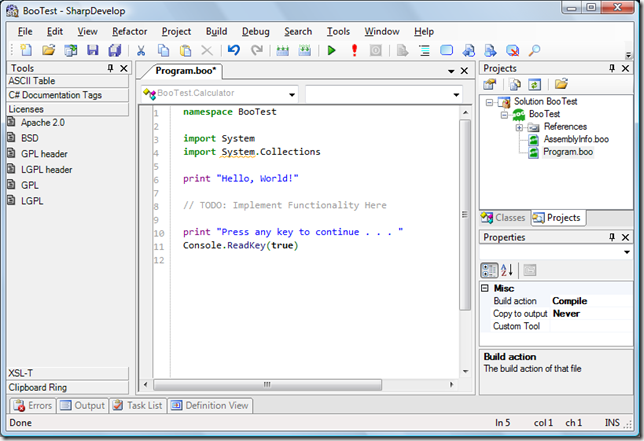Click the red exclamation run-without-debugger icon

[354, 51]
